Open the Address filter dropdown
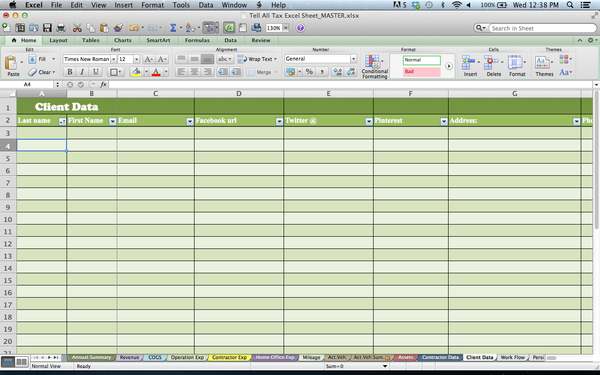 coord(576,121)
